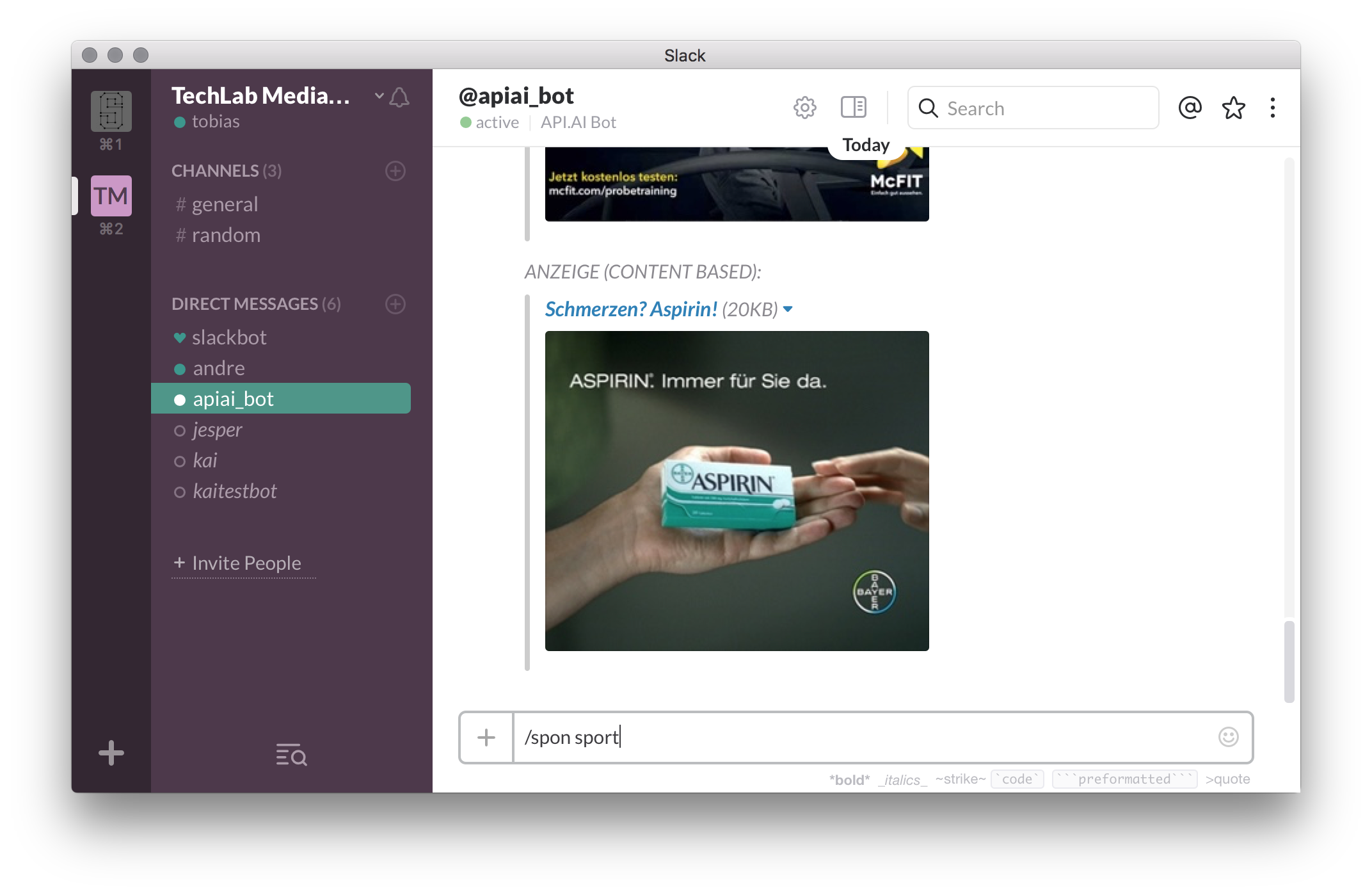This screenshot has height=895, width=1372.
Task: Attach a file using the plus button
Action: click(x=486, y=738)
